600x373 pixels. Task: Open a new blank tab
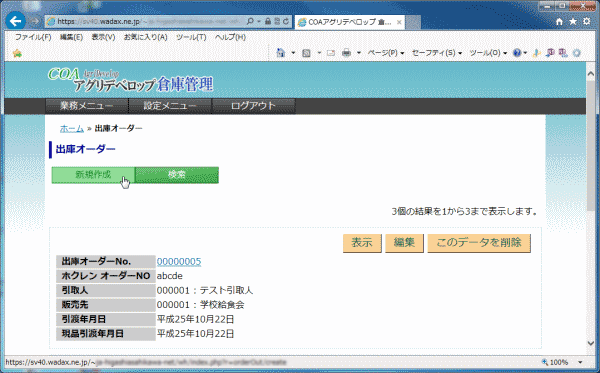click(x=413, y=22)
